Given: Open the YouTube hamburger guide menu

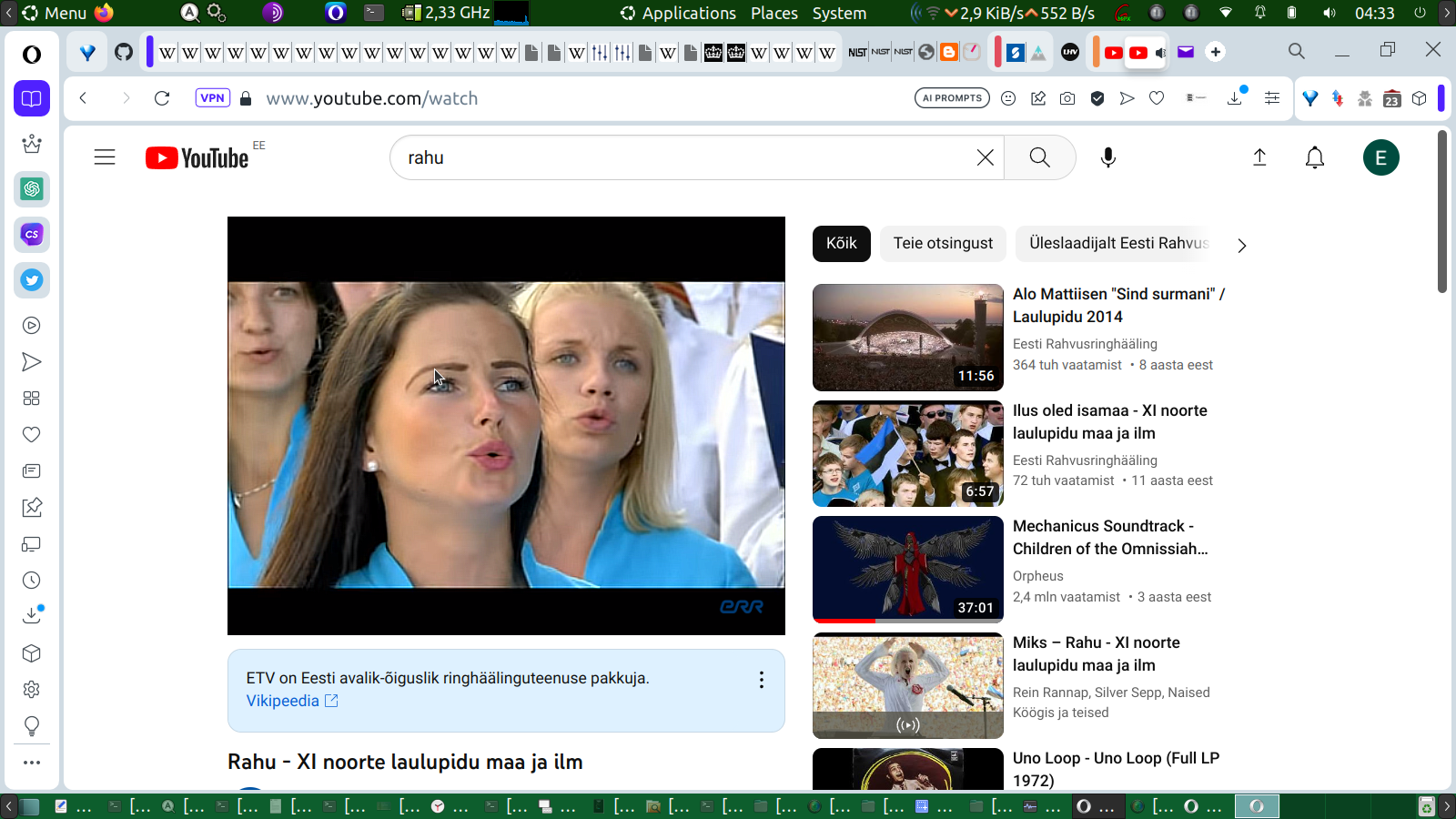Looking at the screenshot, I should [x=105, y=157].
